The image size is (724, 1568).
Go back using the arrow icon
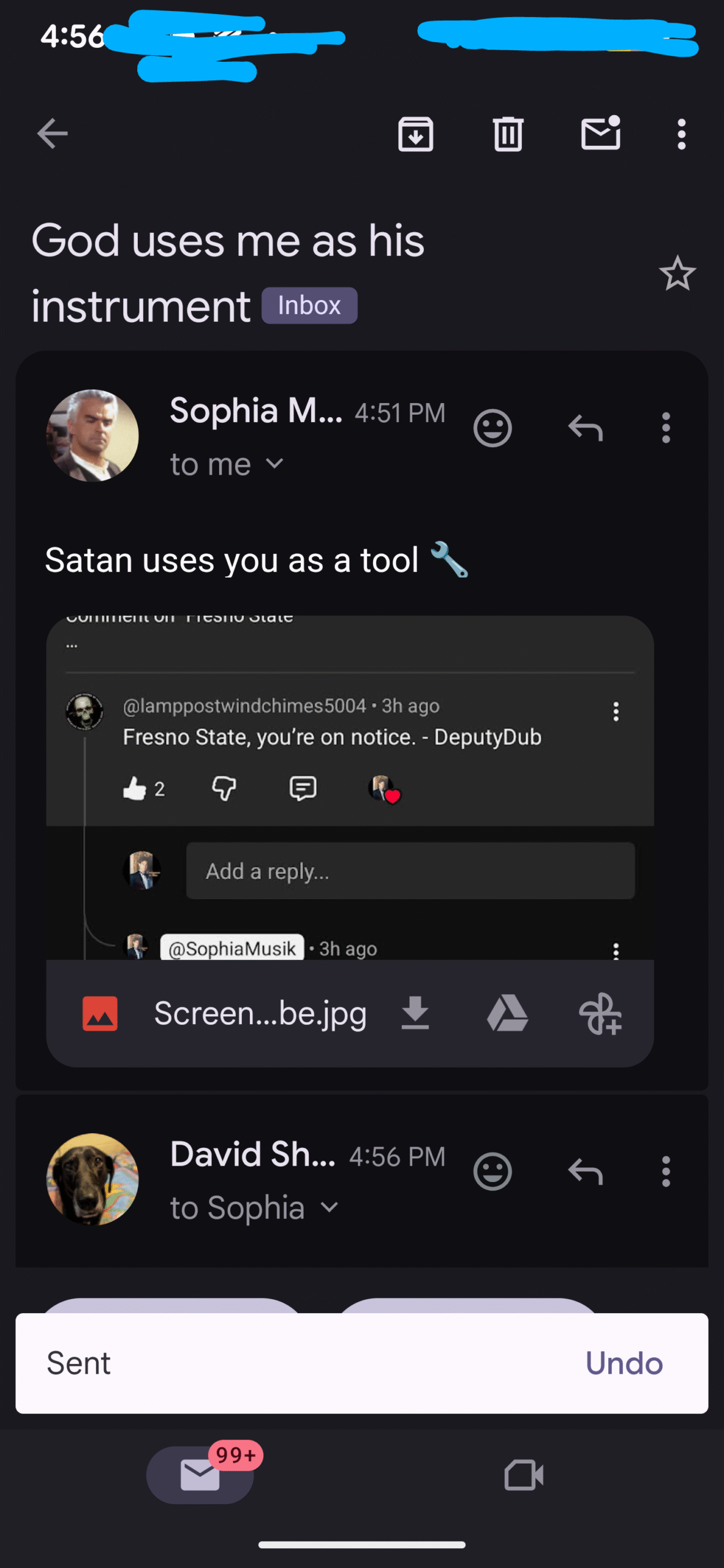53,134
